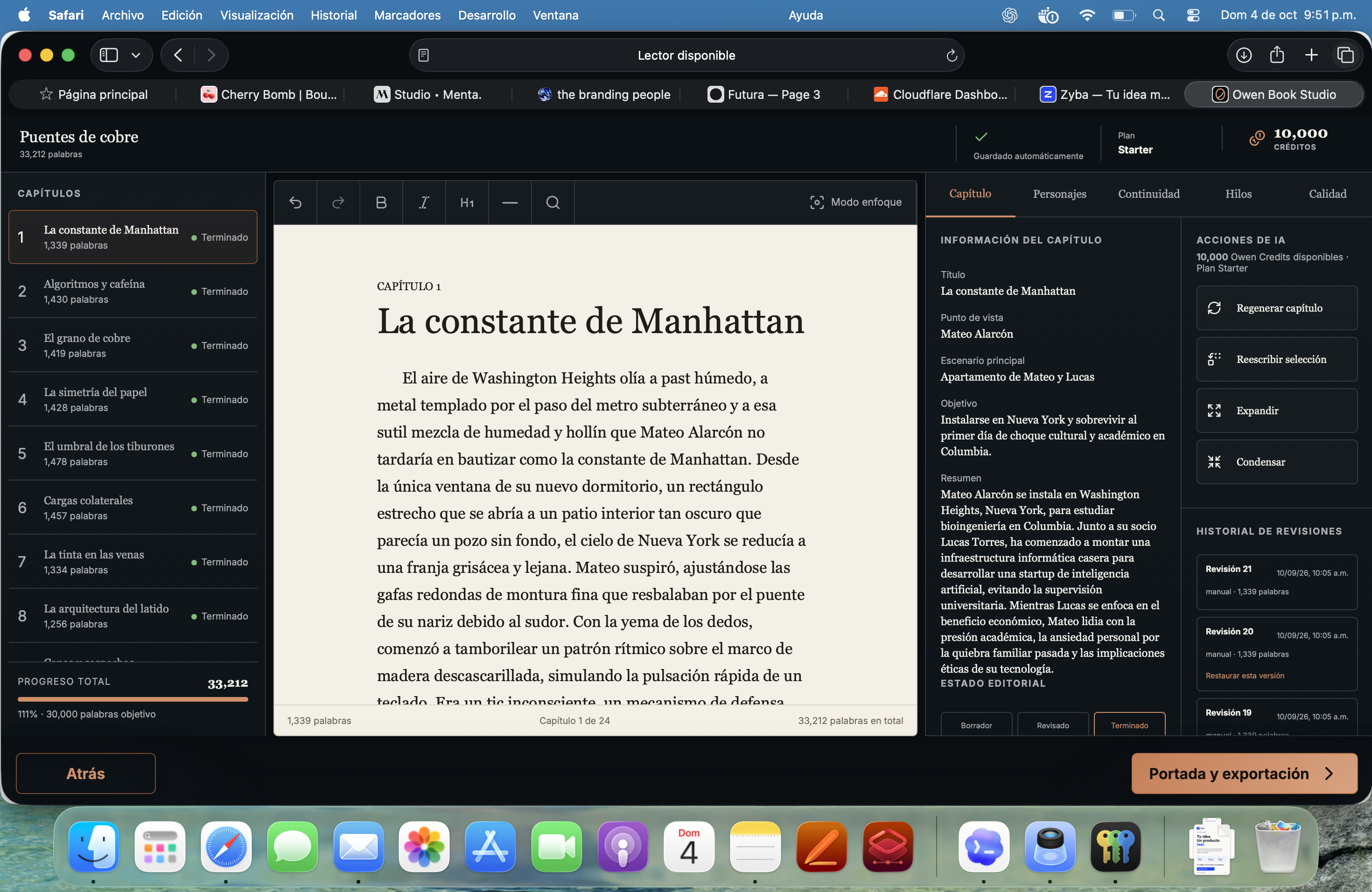Click the Punto de vista value Mateo Alarcón
This screenshot has height=892, width=1372.
click(977, 334)
